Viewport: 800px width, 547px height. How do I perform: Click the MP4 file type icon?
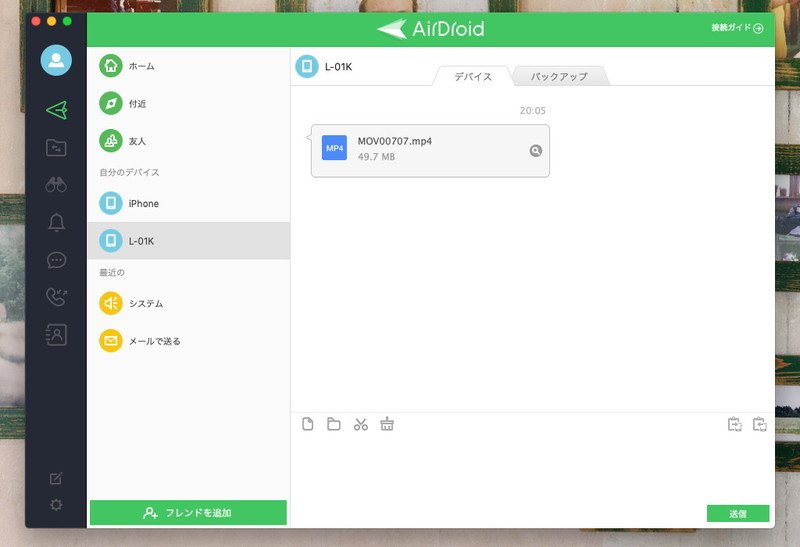pos(334,148)
